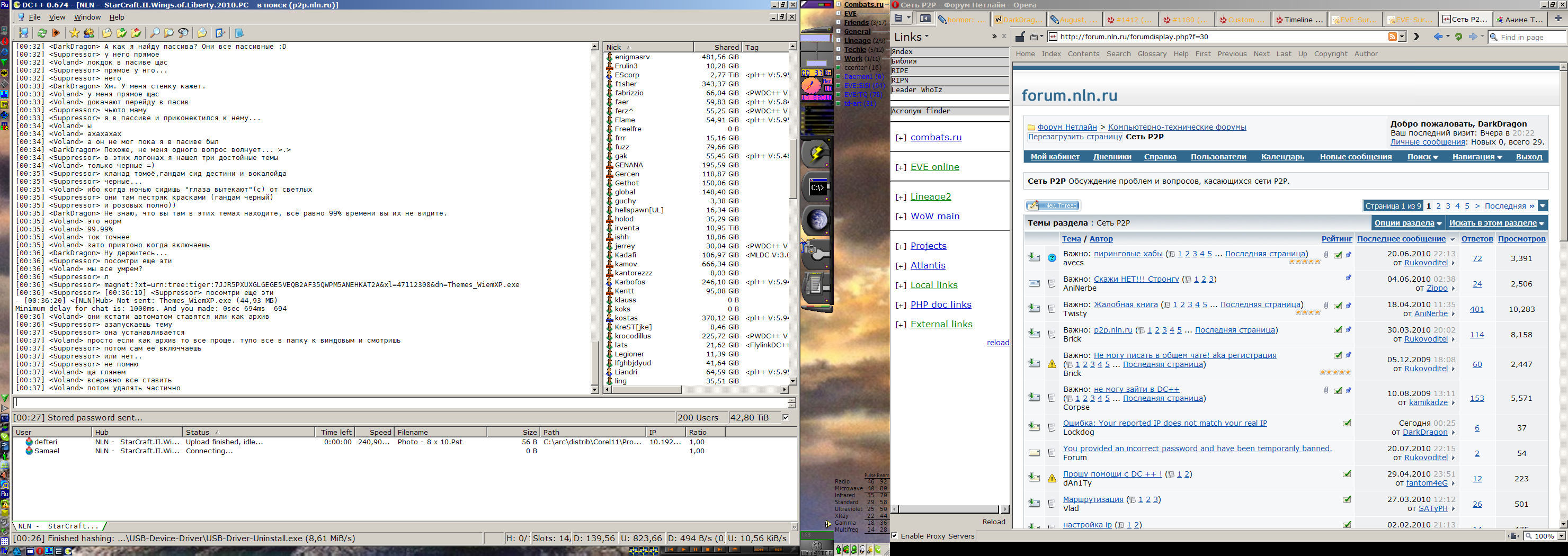Open Жалобная книга thread
Image resolution: width=1568 pixels, height=556 pixels.
click(1126, 305)
